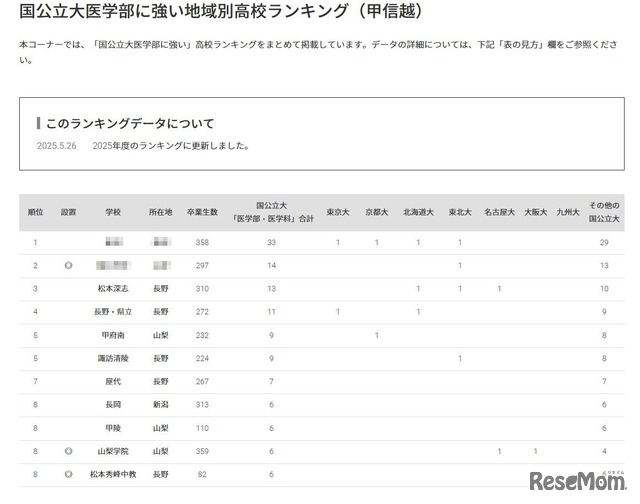
Task: Click the 大阪大 value 1 for 山梨学院
Action: [x=536, y=451]
